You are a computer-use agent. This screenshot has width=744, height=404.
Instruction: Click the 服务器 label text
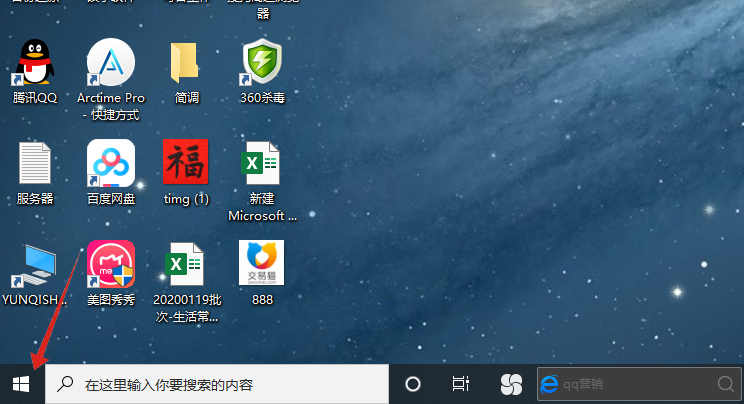pyautogui.click(x=35, y=198)
